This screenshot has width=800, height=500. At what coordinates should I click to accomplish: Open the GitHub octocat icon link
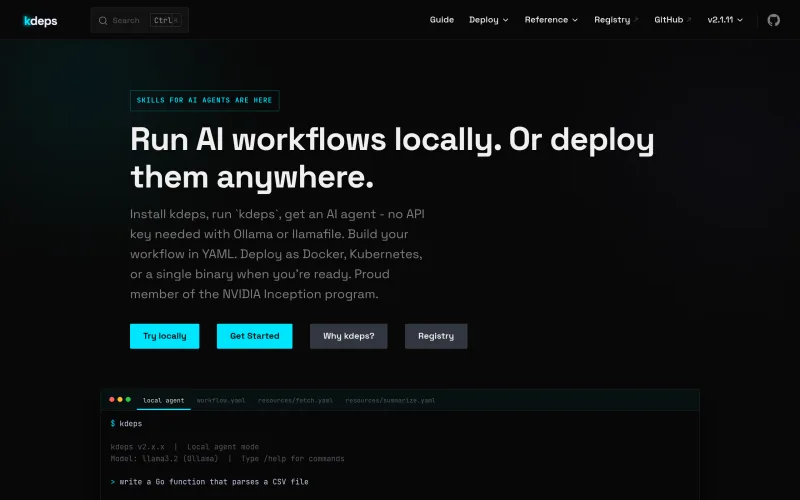[773, 20]
